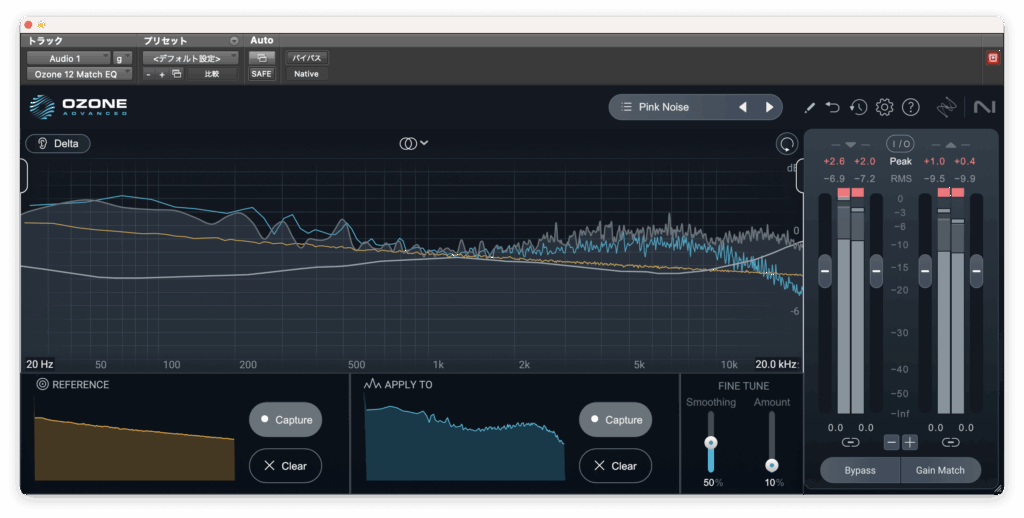Open the undo history clock icon
The image size is (1024, 518).
click(x=858, y=107)
